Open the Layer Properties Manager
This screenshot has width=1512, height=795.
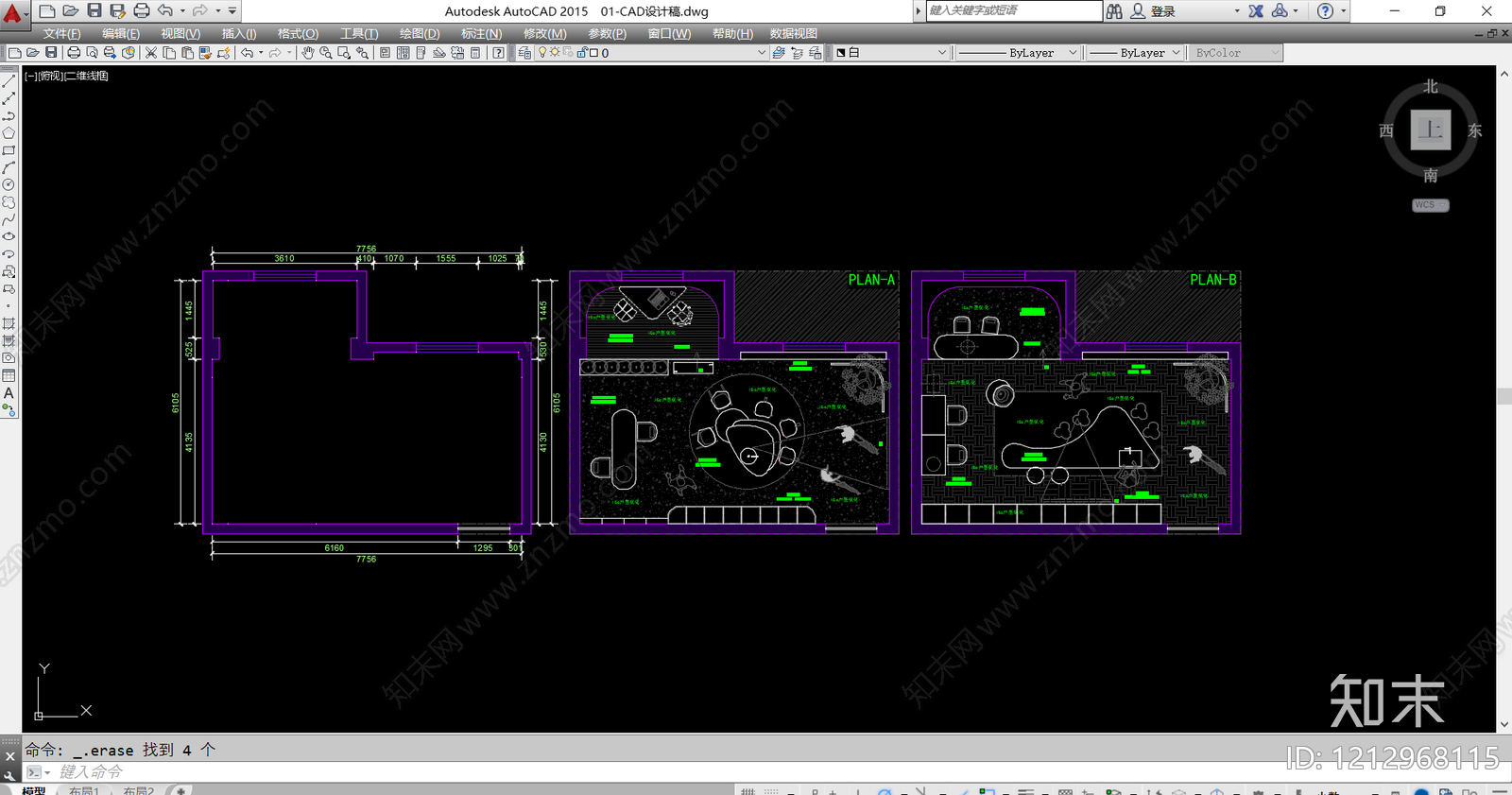click(525, 53)
